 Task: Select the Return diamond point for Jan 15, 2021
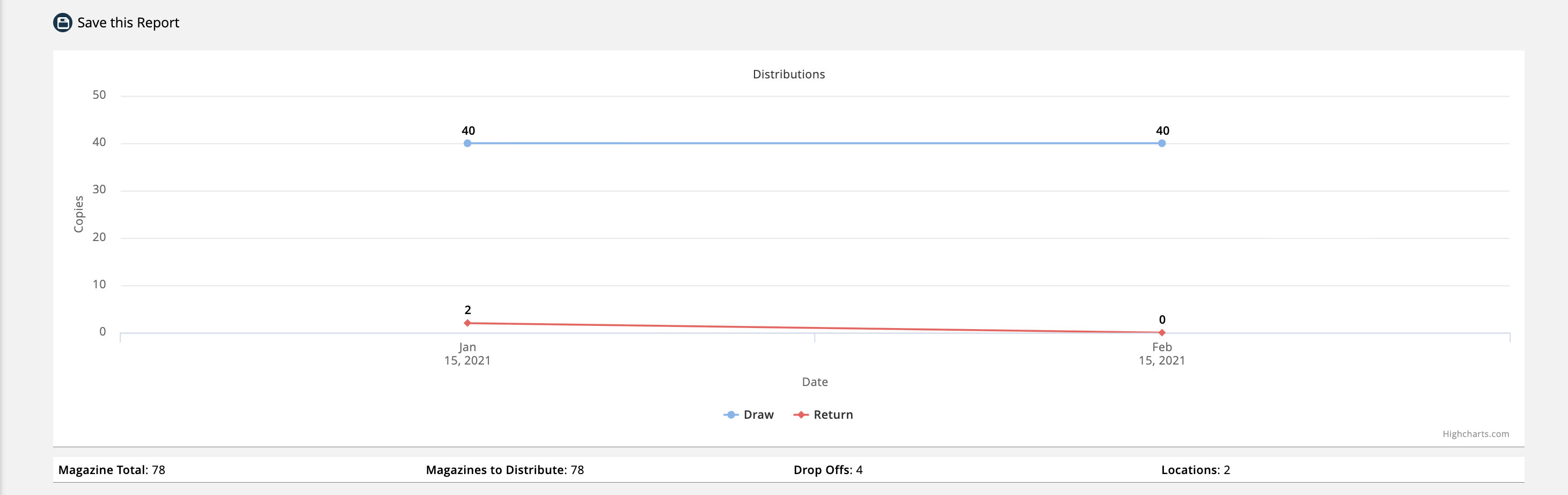(x=467, y=323)
